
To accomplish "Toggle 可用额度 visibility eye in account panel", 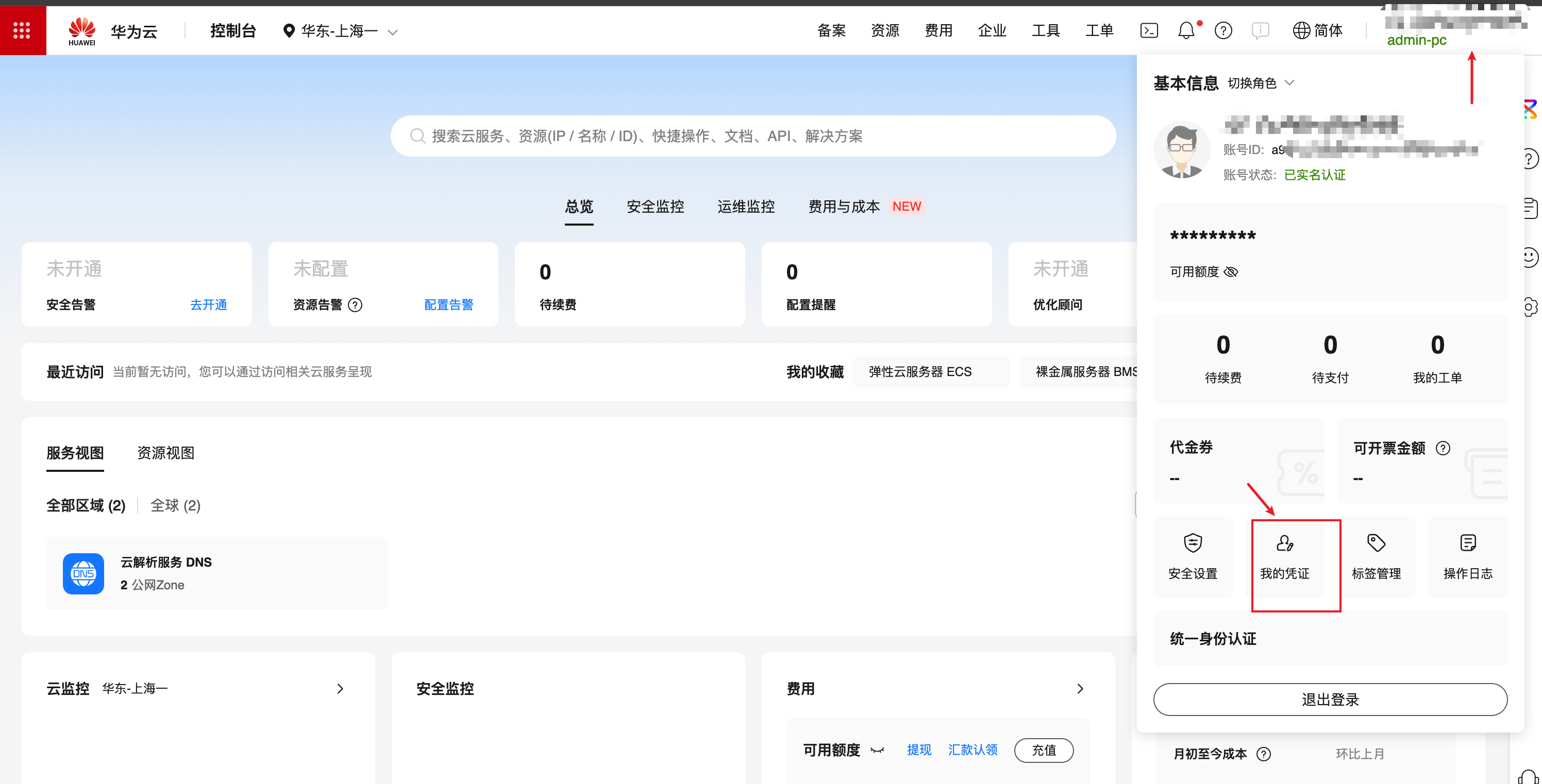I will coord(1231,272).
